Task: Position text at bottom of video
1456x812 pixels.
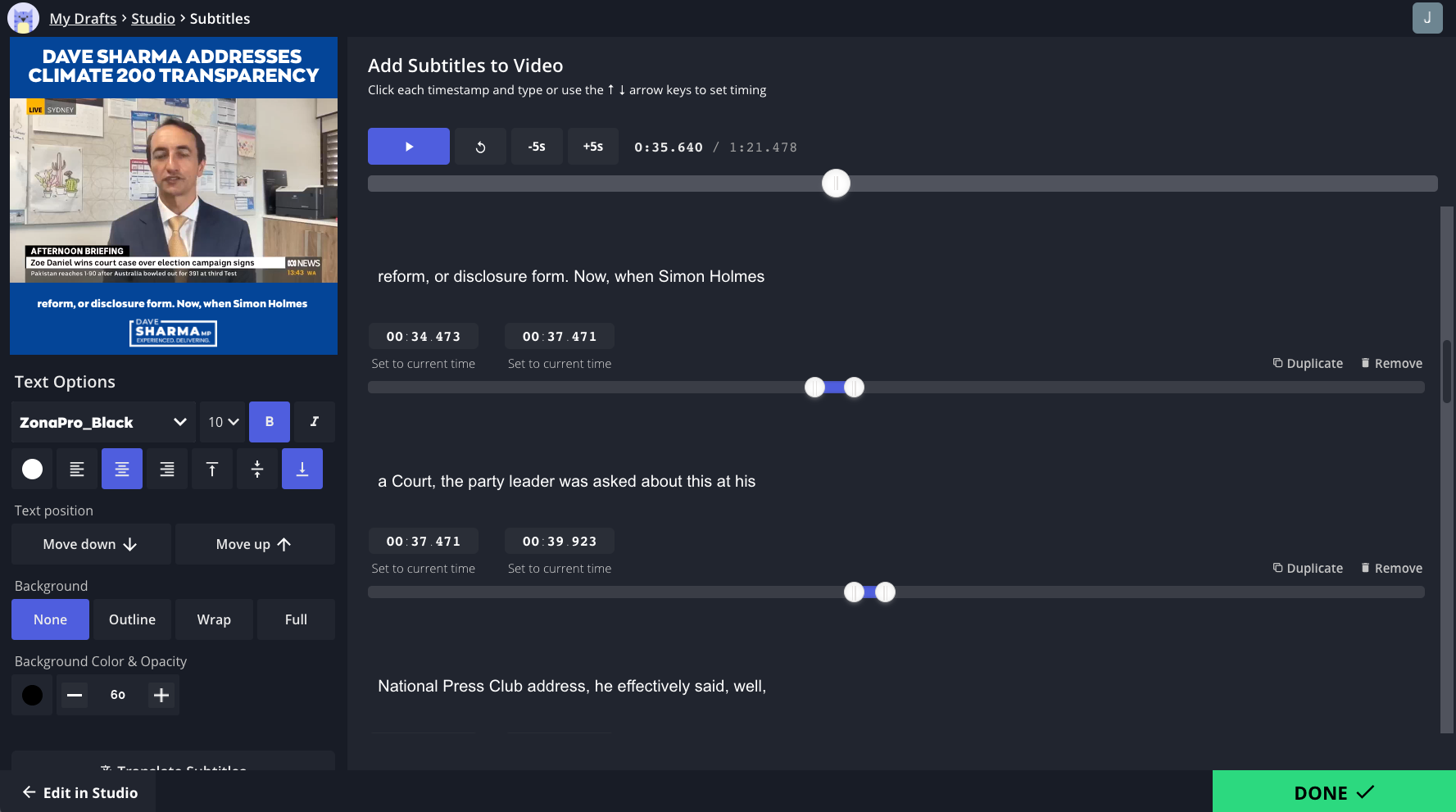Action: [x=302, y=469]
